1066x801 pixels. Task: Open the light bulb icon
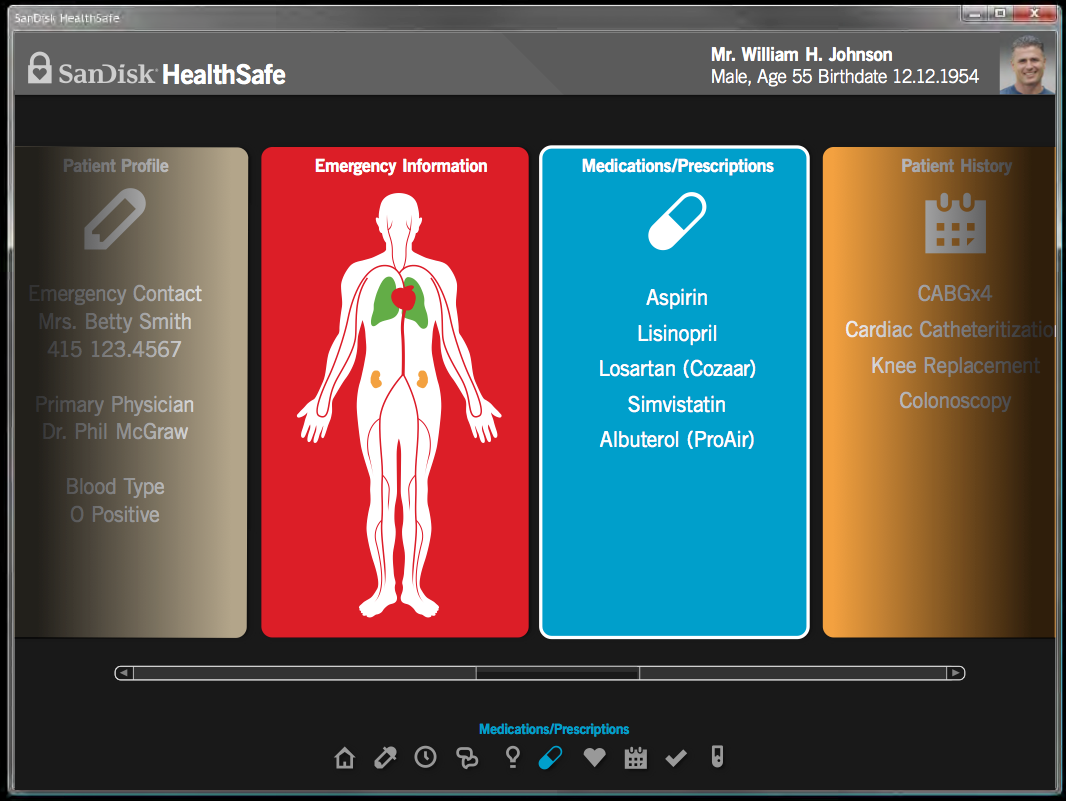(513, 757)
